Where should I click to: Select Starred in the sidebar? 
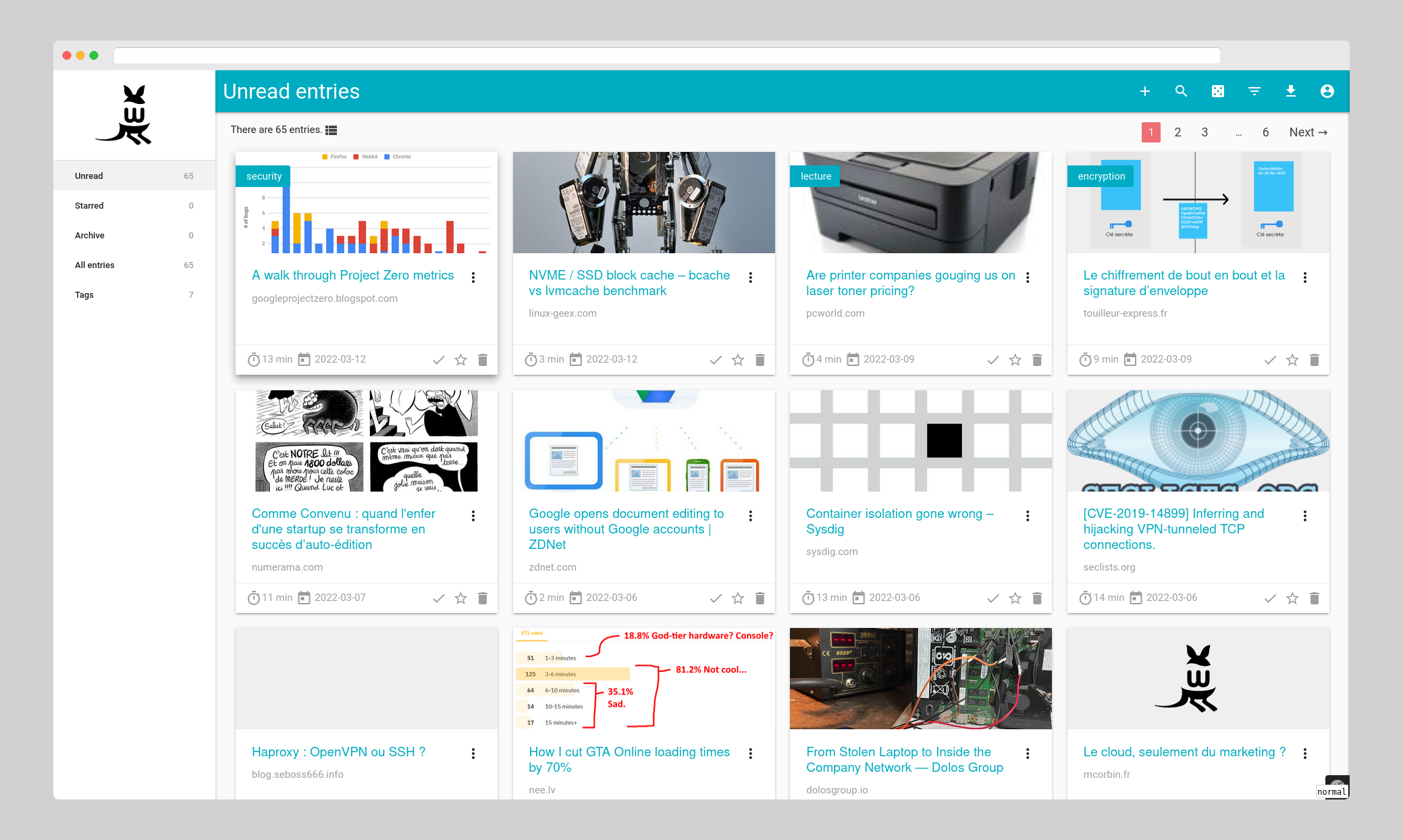[88, 205]
